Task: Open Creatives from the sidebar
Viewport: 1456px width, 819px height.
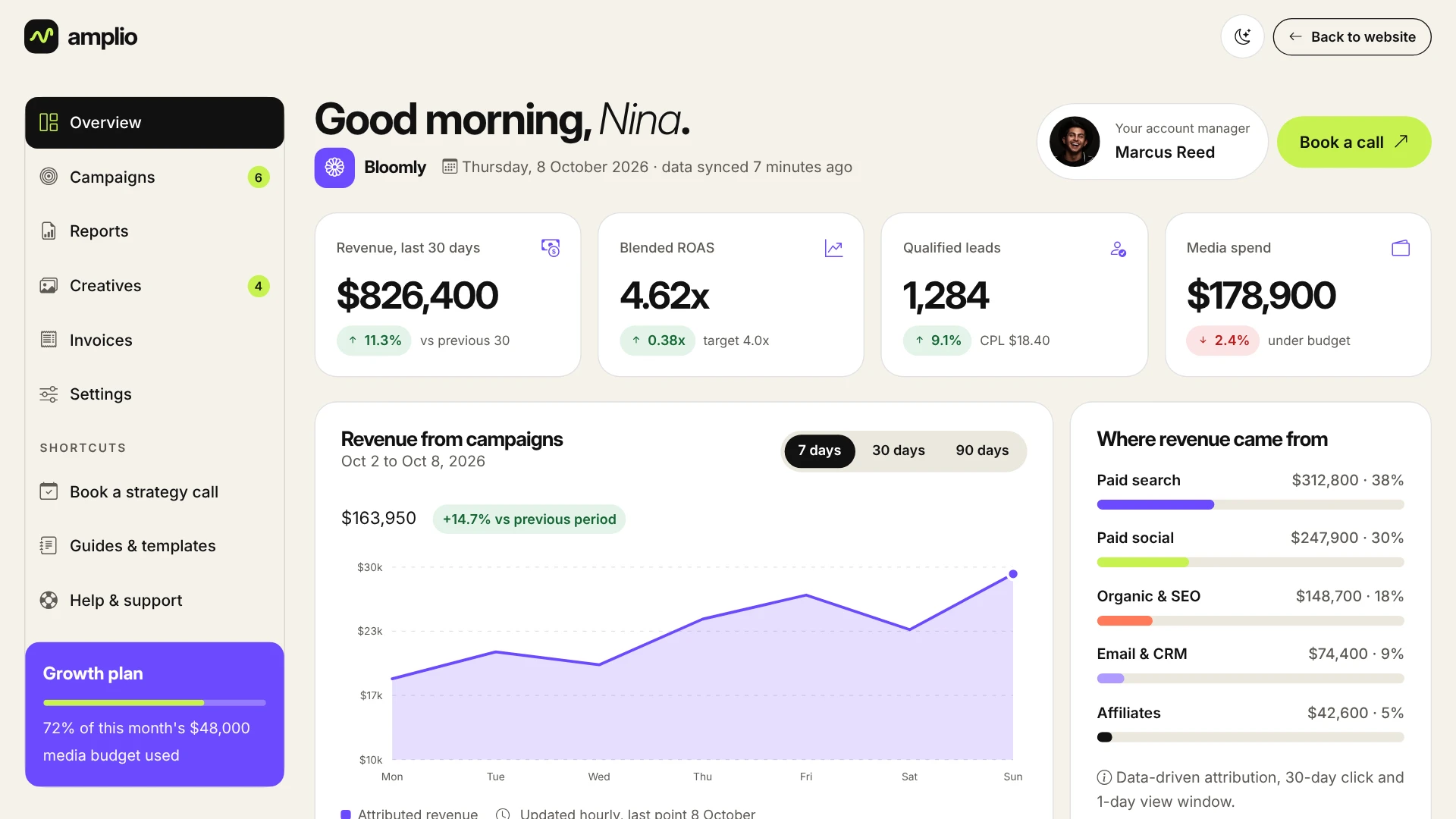Action: pyautogui.click(x=155, y=286)
